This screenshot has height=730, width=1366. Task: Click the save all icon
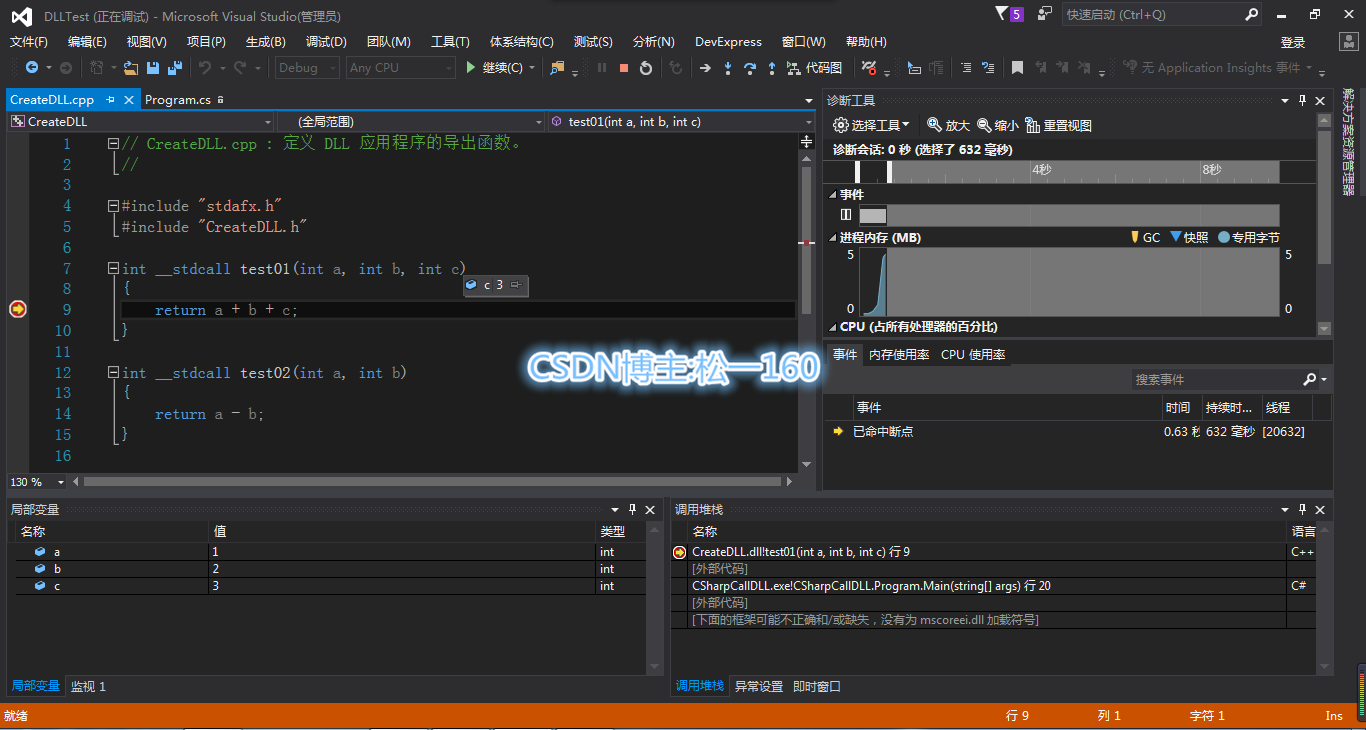[175, 68]
